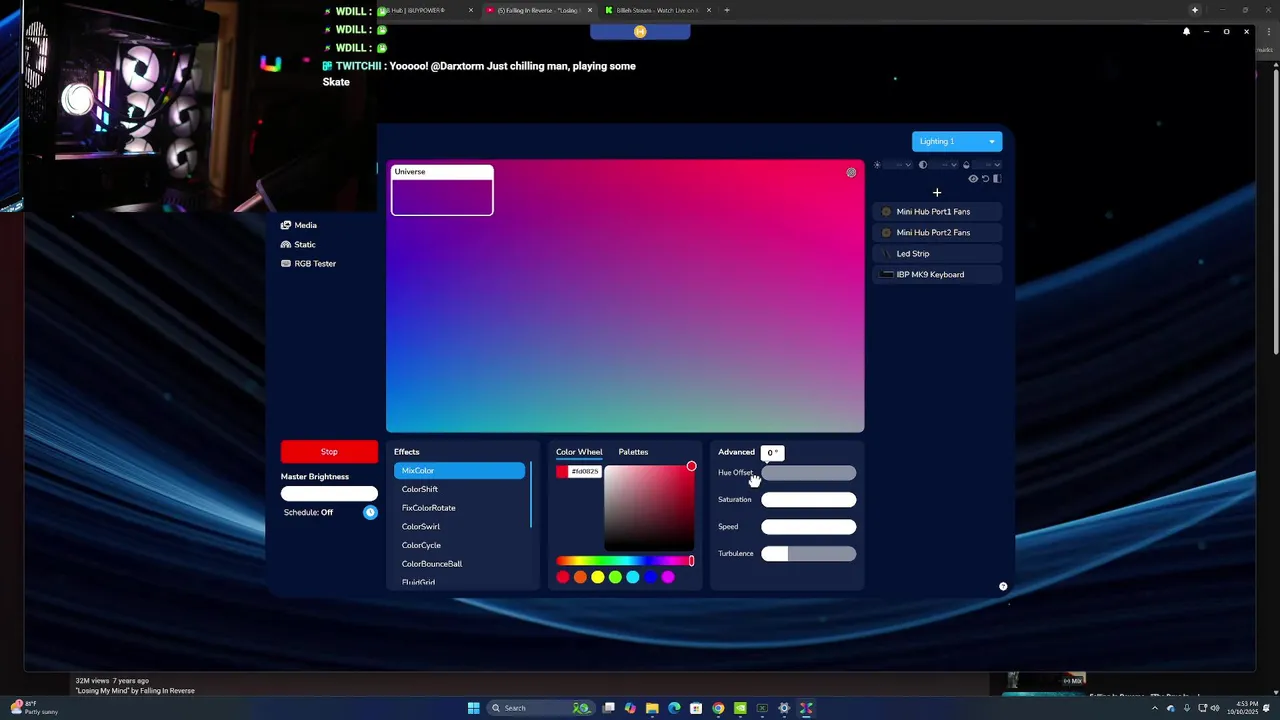Open the Media section in sidebar
Screen dimensions: 1280x720
(x=299, y=225)
